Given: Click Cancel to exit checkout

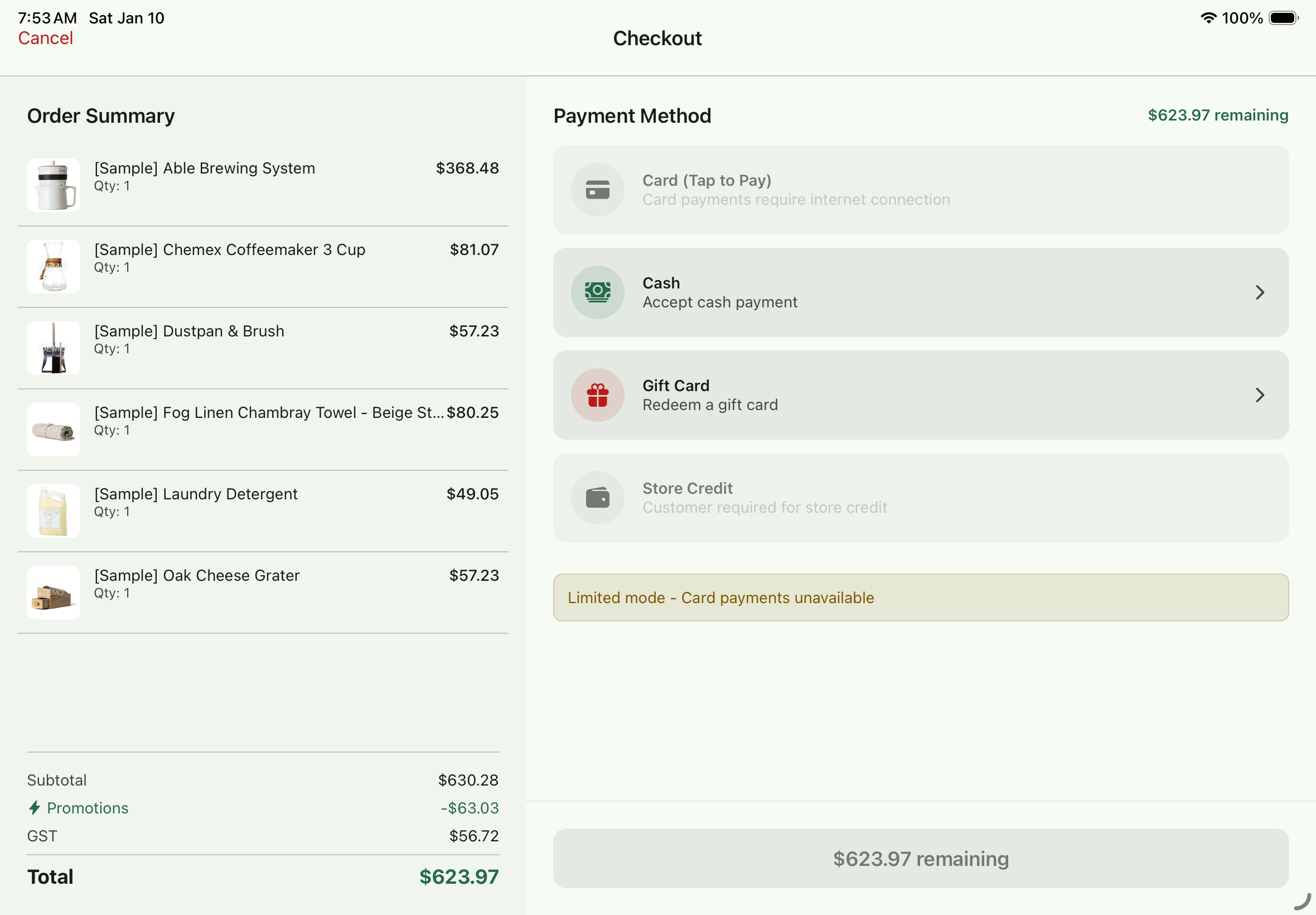Looking at the screenshot, I should click(x=45, y=38).
